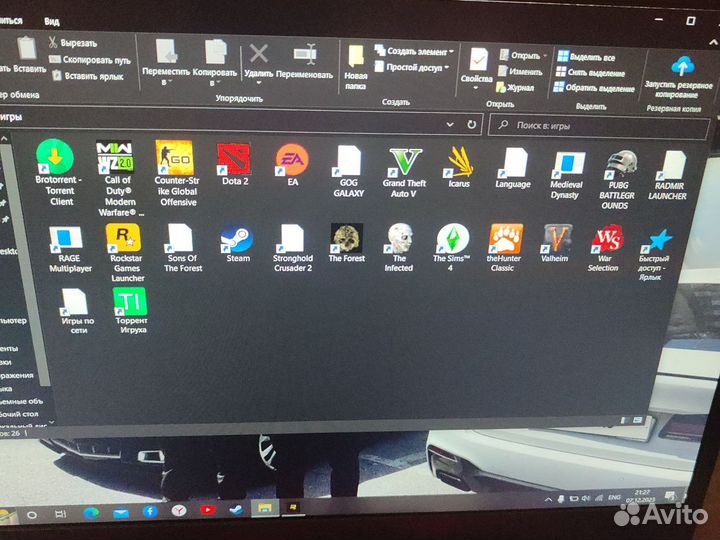
Task: Select the Valheim shortcut
Action: pyautogui.click(x=555, y=244)
